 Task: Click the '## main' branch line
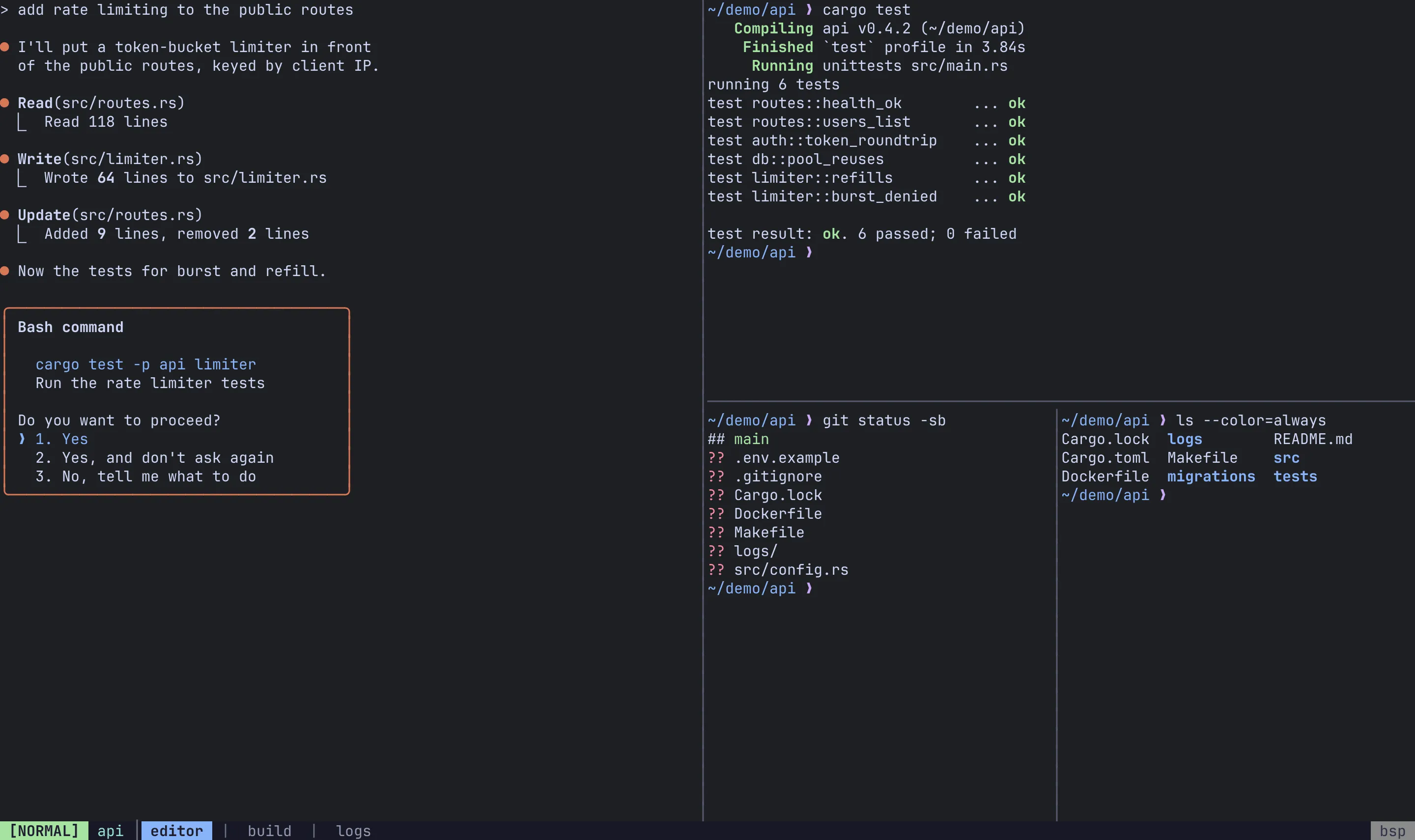(x=738, y=439)
